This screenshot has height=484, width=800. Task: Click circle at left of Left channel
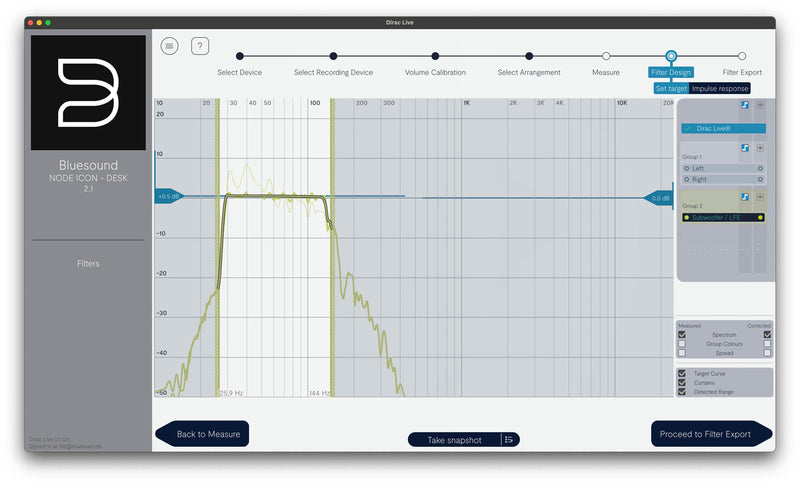[687, 168]
